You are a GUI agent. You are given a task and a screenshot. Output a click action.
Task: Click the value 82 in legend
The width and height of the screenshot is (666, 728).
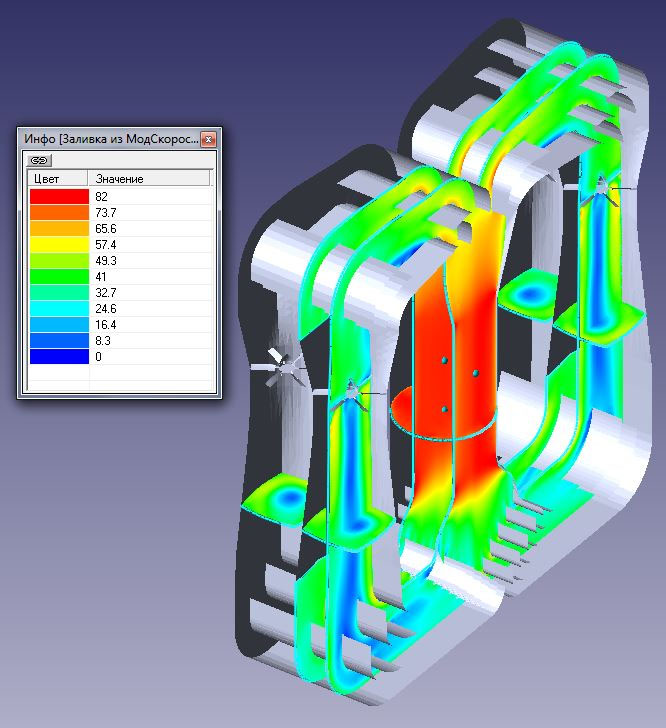click(x=101, y=196)
